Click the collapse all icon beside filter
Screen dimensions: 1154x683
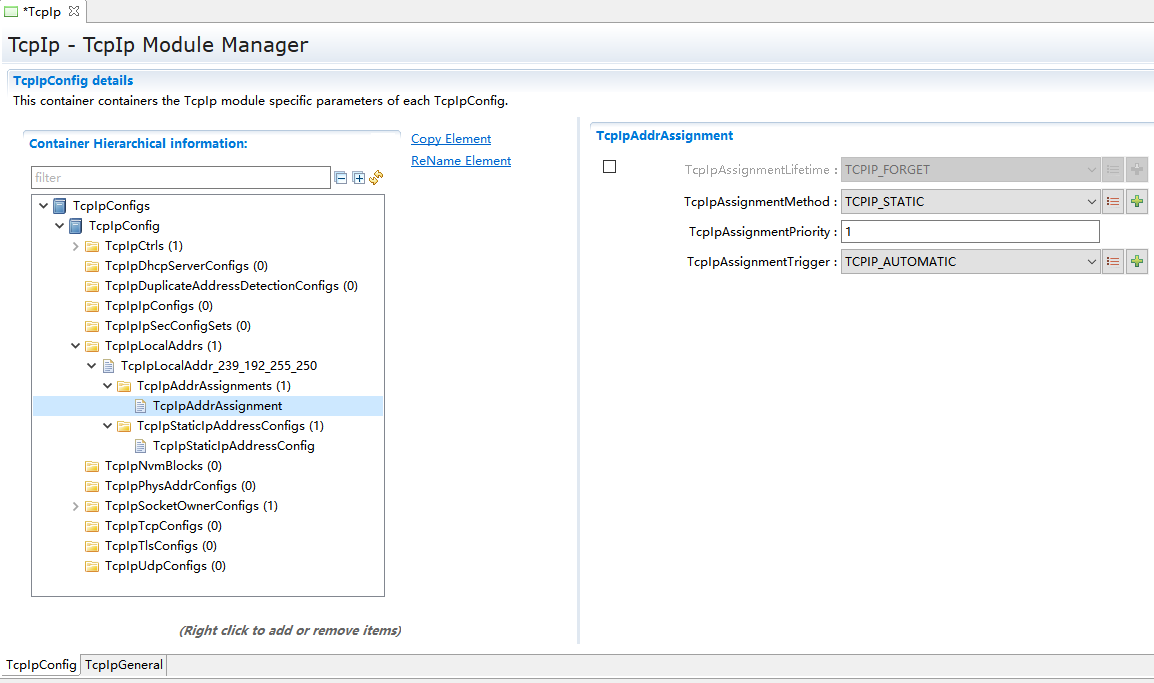point(341,178)
